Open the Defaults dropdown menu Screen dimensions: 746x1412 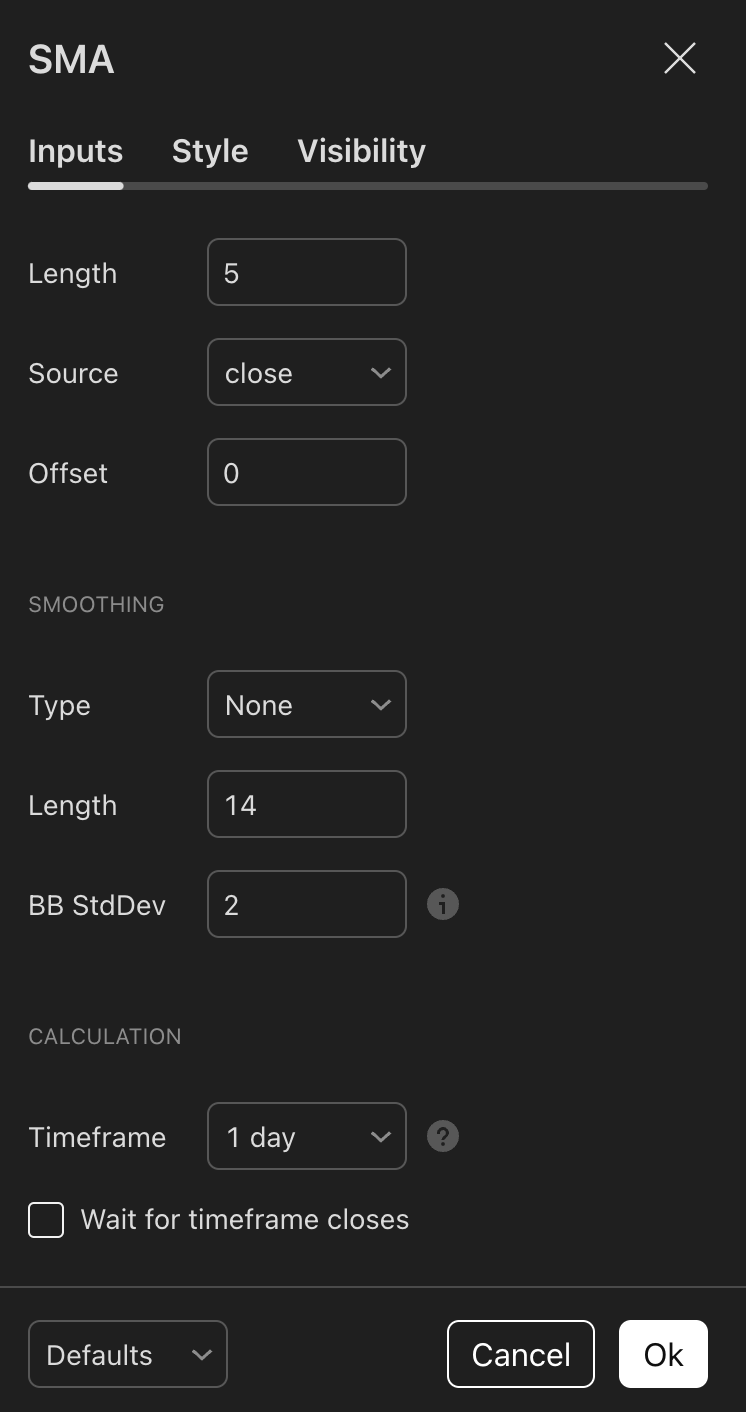(128, 1354)
